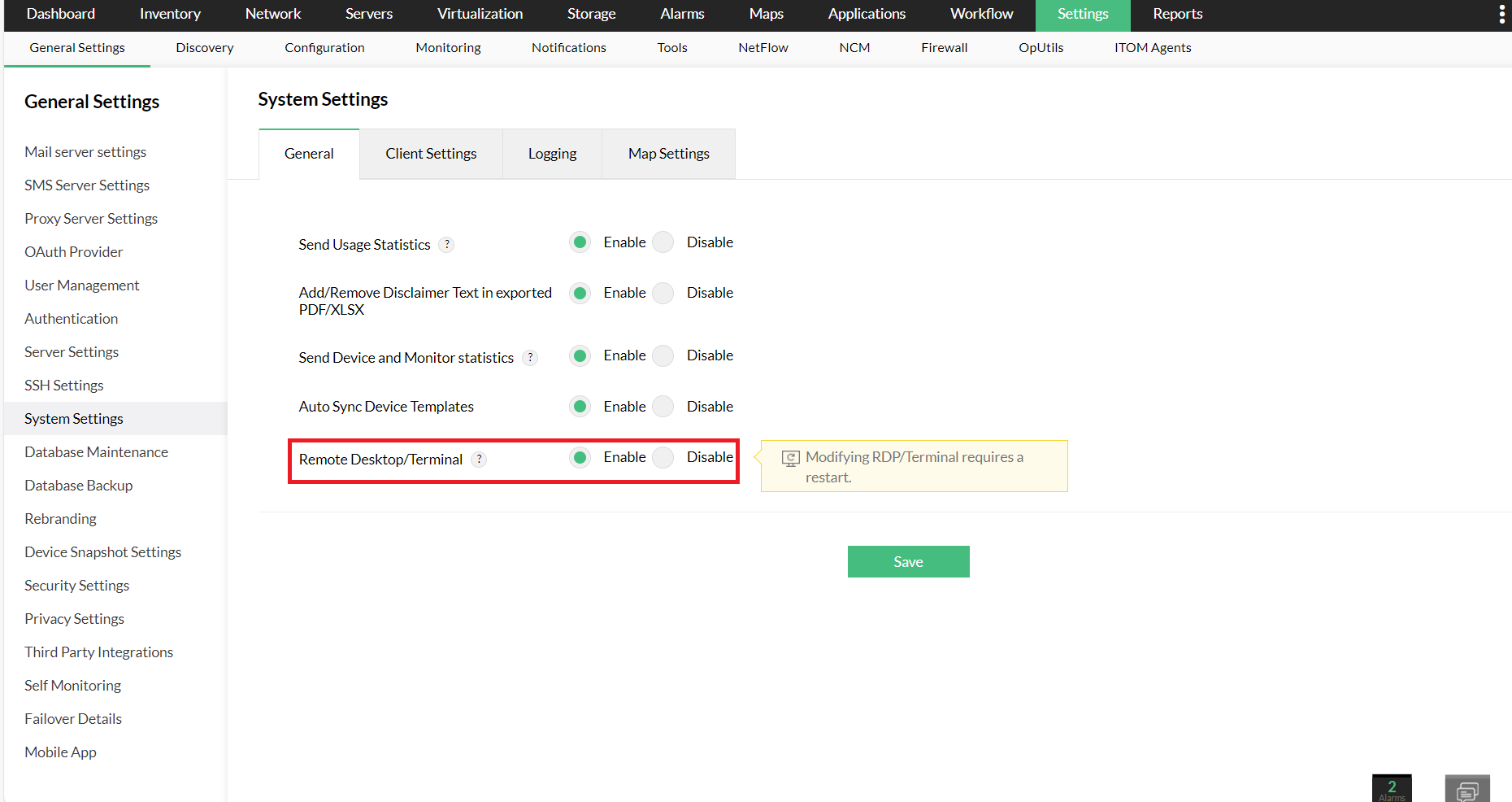Click help icon beside Remote Desktop/Terminal
The image size is (1512, 802).
[x=480, y=460]
